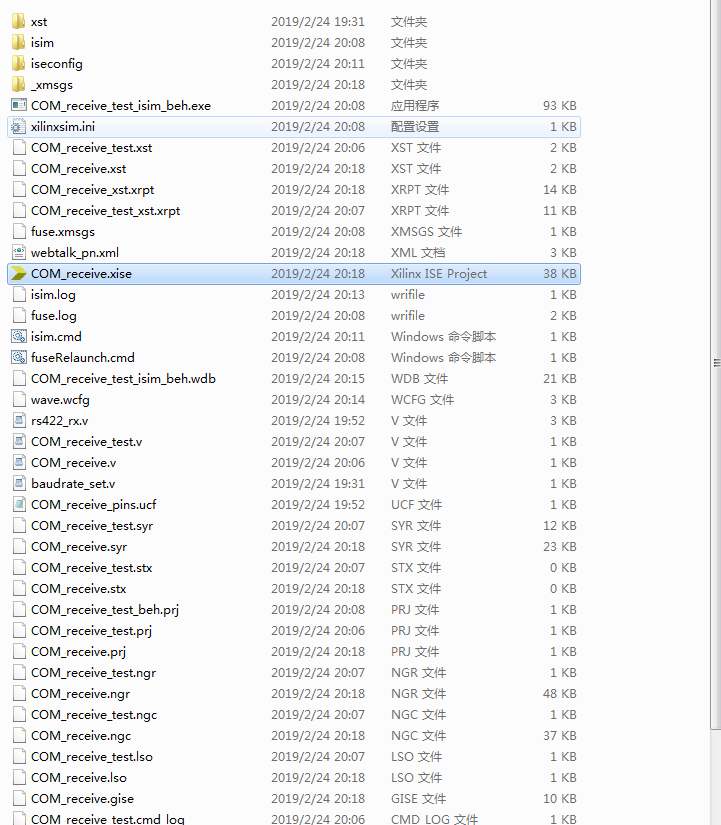Select the iseconfig folder icon

point(18,64)
